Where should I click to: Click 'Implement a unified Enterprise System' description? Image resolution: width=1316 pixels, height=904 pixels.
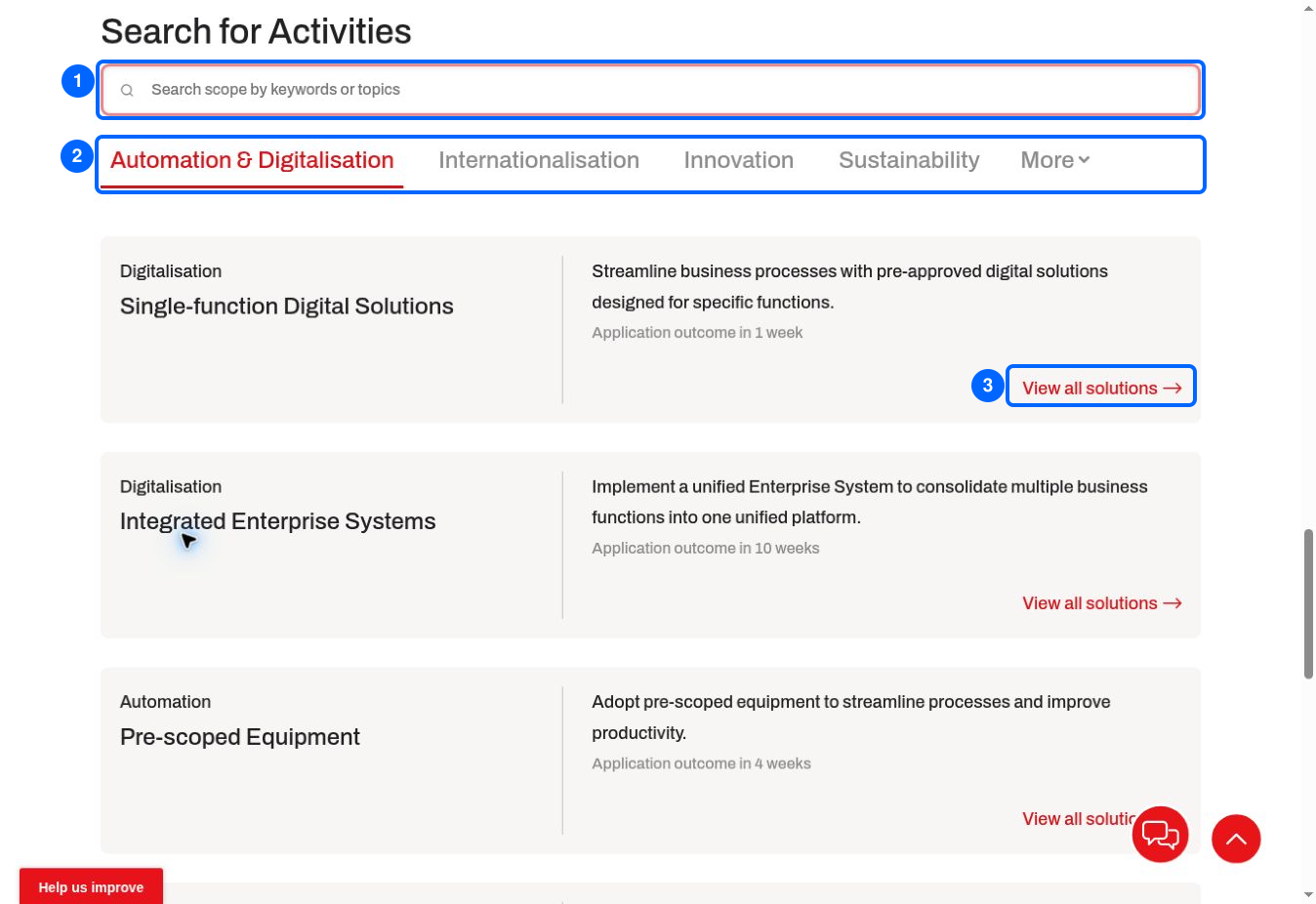[870, 502]
